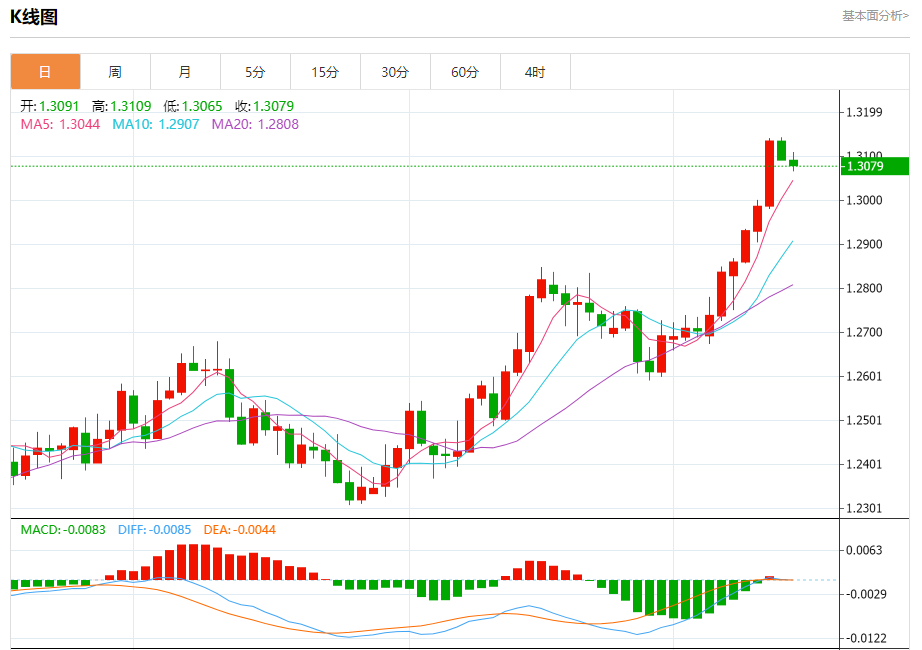Viewport: 922px width, 650px height.
Task: Click the green 1.3079 current price tag
Action: click(x=874, y=166)
